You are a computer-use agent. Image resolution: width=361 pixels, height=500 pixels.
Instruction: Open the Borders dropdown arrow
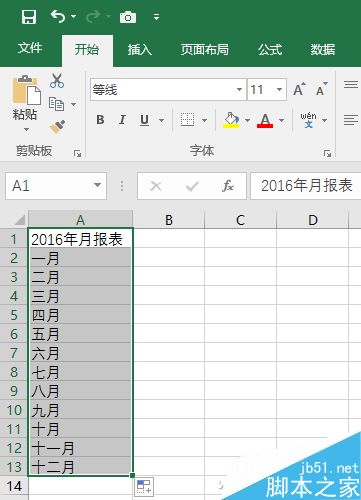pyautogui.click(x=205, y=120)
